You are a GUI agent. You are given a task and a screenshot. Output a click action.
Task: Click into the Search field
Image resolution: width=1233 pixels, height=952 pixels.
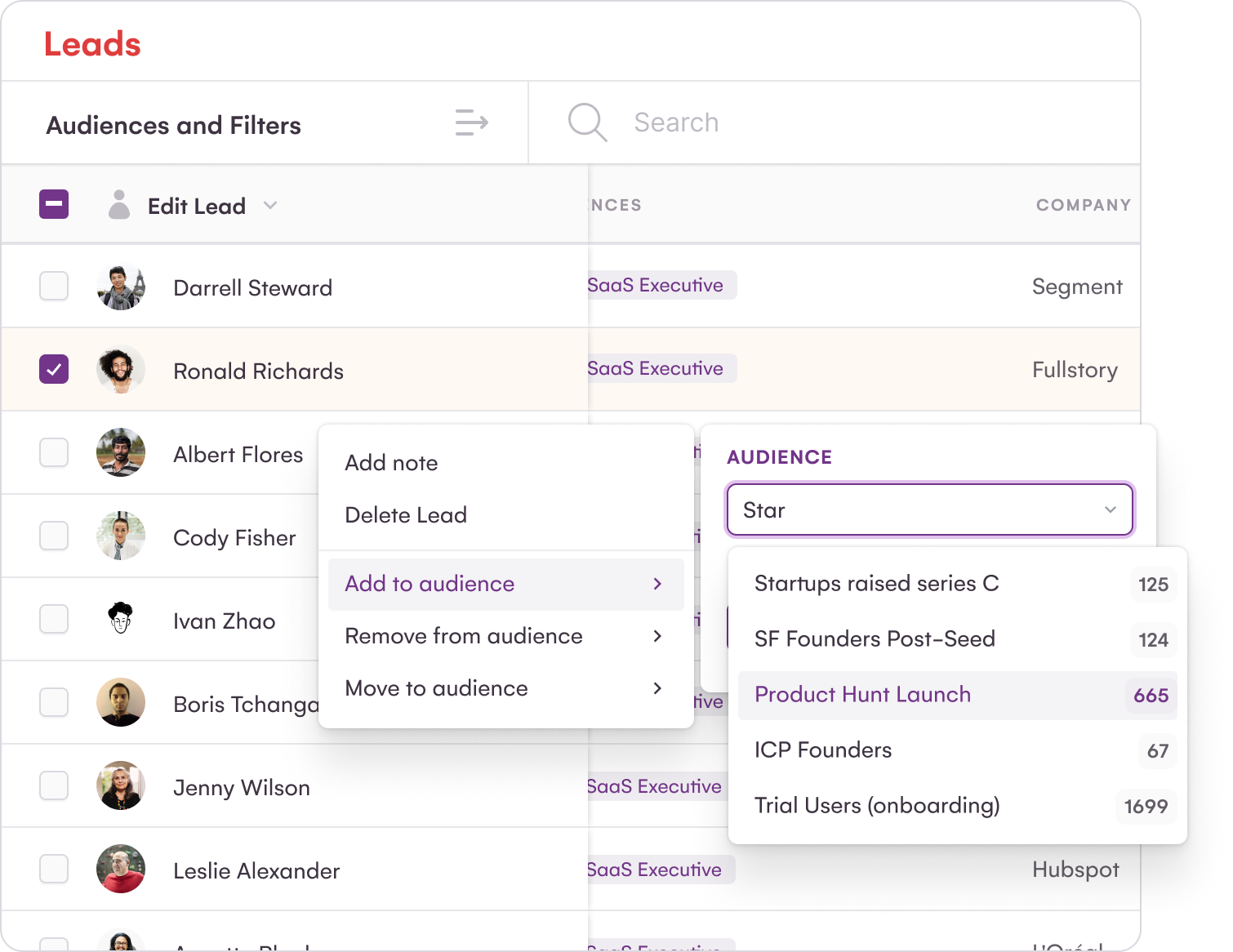tap(817, 122)
